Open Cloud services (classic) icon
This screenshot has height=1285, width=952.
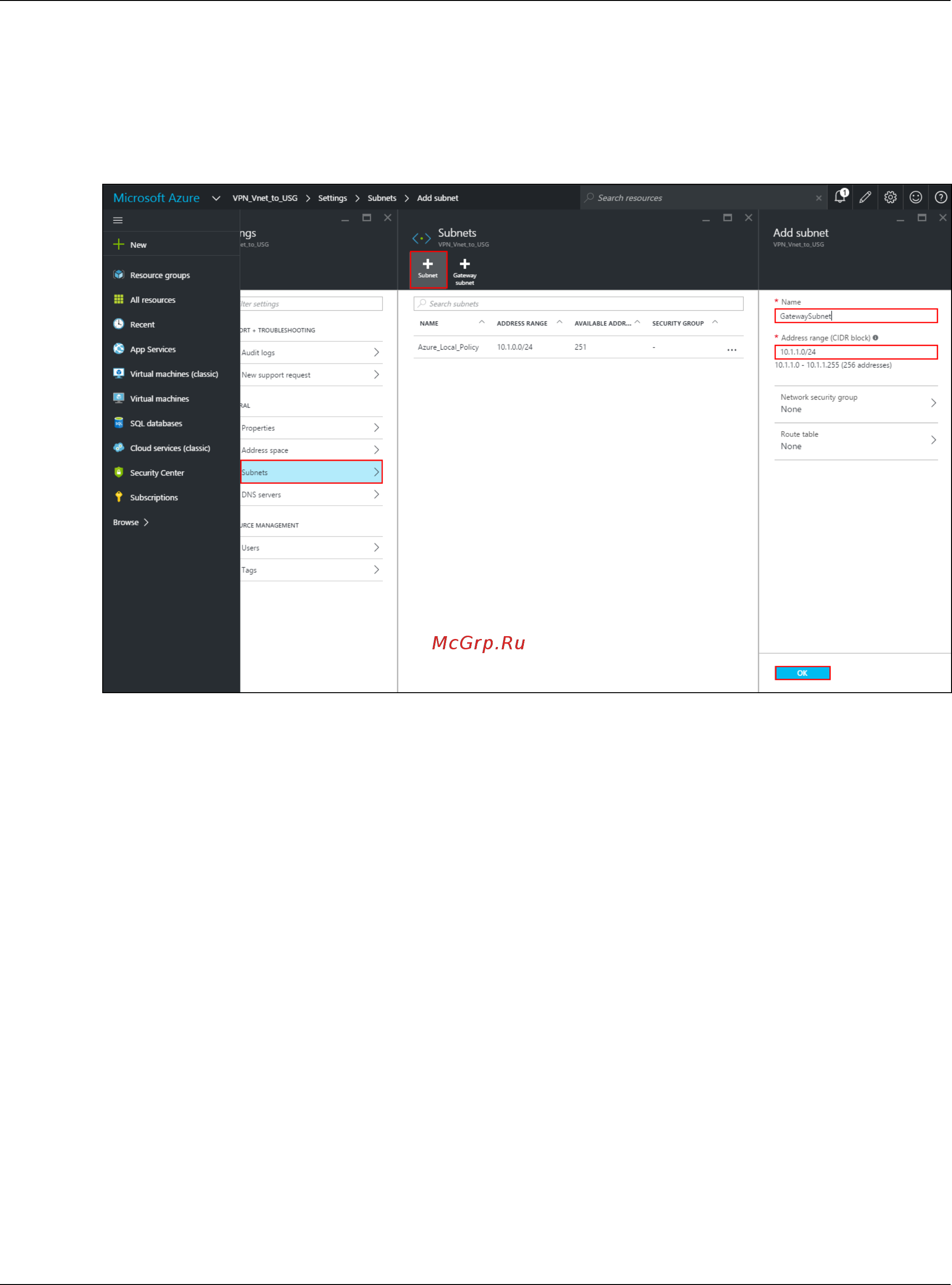[x=119, y=448]
